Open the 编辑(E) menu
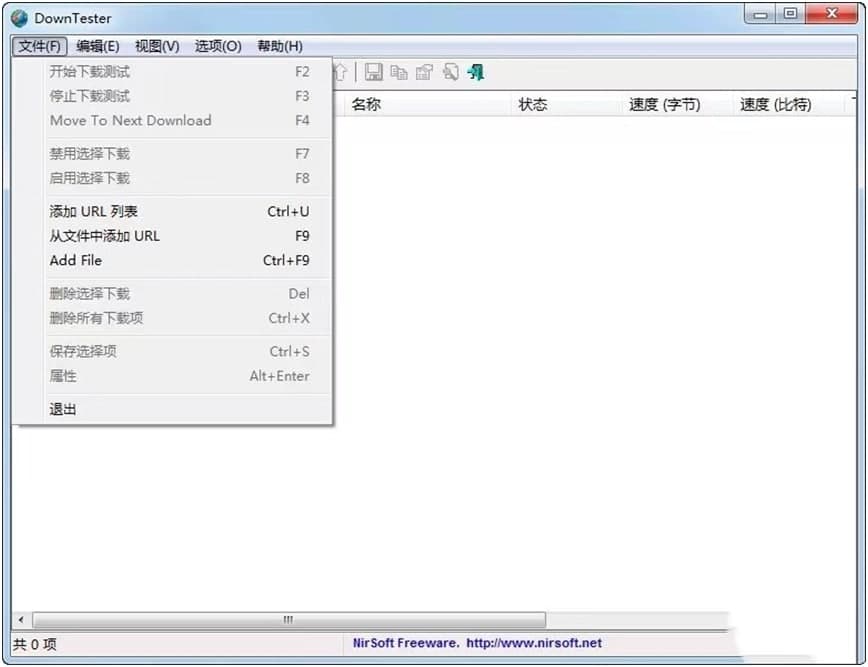Image resolution: width=868 pixels, height=667 pixels. 96,45
